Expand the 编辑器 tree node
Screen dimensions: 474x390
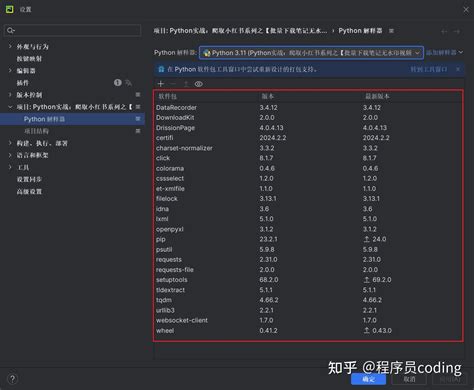pos(10,70)
